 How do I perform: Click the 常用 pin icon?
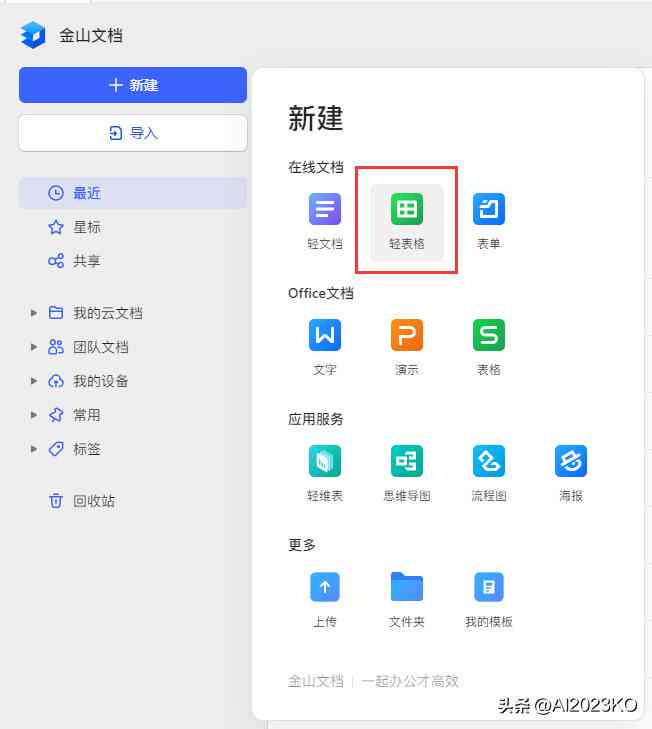(x=56, y=415)
